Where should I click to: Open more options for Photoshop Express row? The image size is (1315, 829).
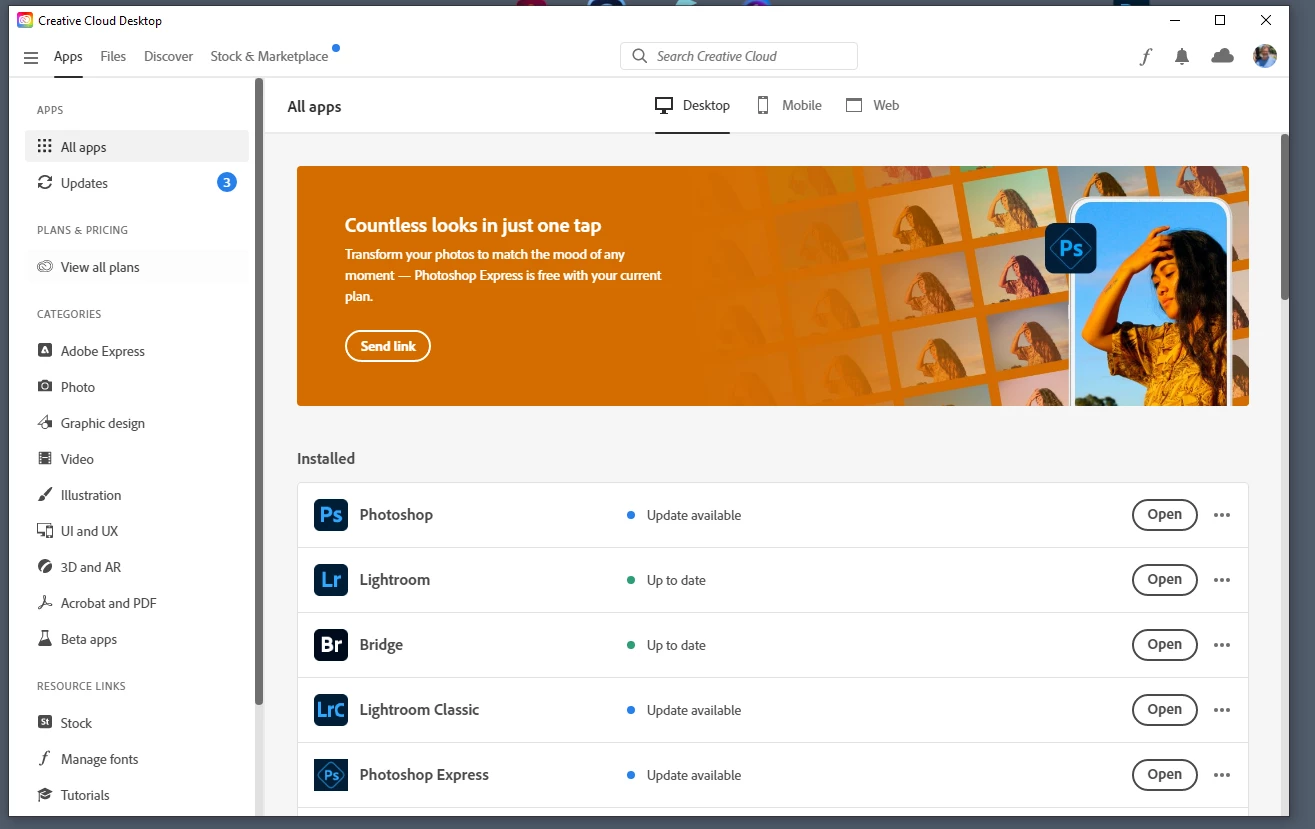(1222, 775)
